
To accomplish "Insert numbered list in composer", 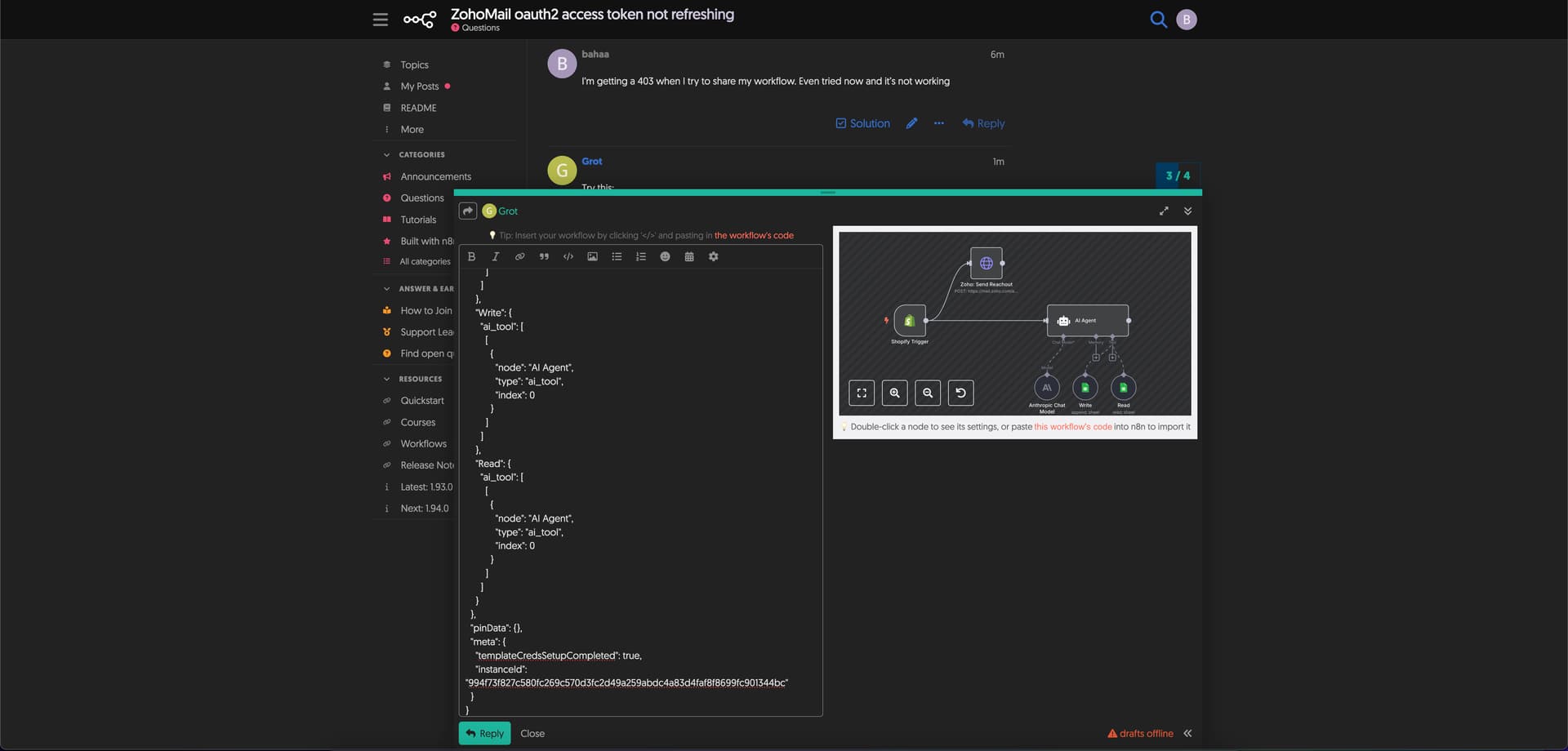I will point(641,256).
